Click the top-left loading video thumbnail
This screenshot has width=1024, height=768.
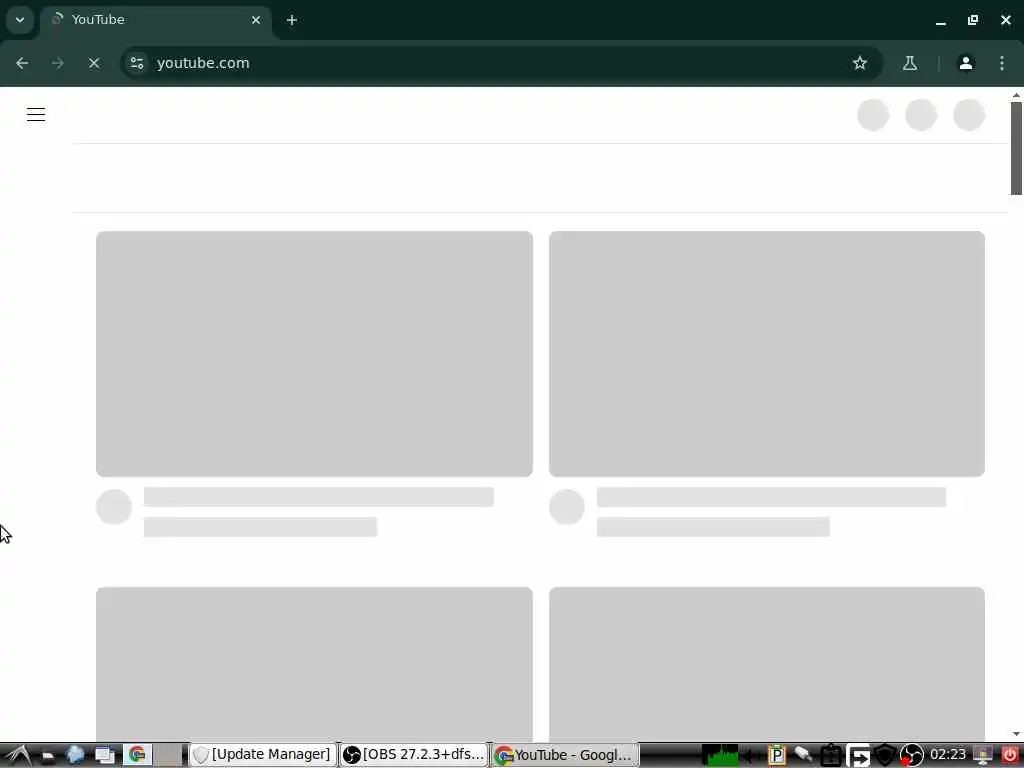(x=314, y=353)
